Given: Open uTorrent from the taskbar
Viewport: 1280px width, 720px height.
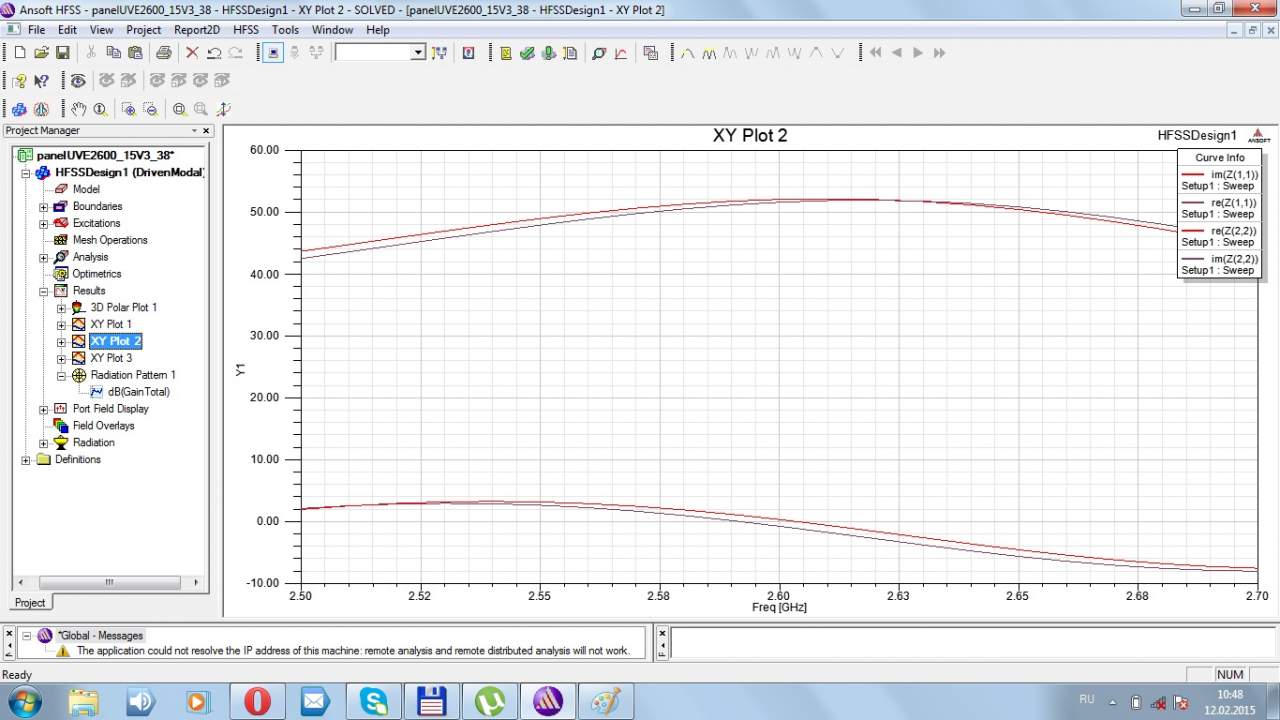Looking at the screenshot, I should 490,701.
